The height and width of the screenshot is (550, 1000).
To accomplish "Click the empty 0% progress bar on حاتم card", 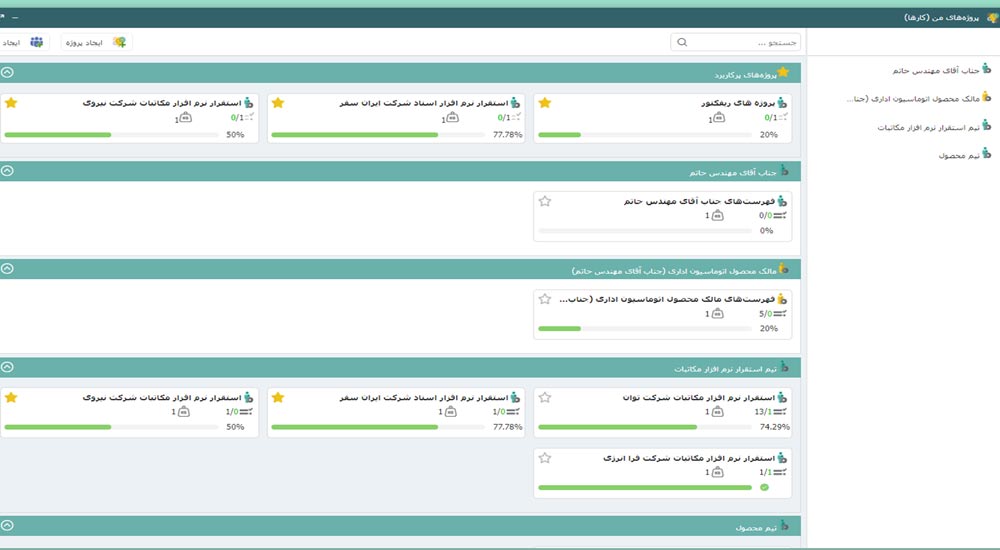I will pos(645,230).
